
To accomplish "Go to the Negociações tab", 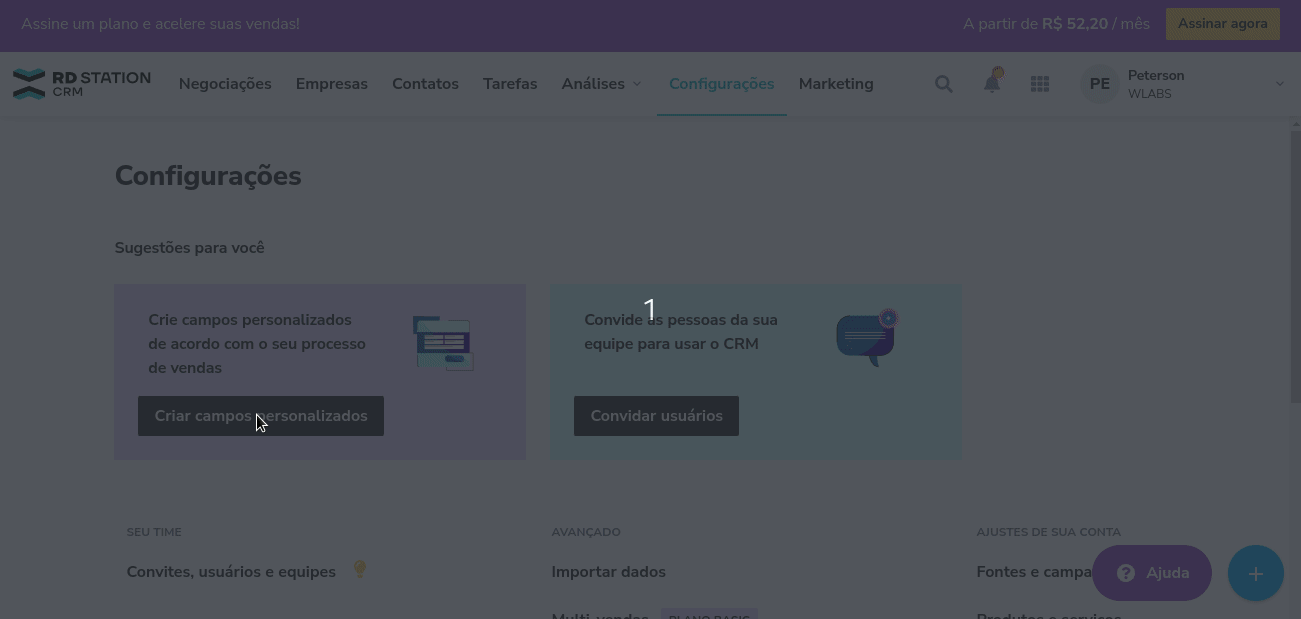I will [x=225, y=84].
